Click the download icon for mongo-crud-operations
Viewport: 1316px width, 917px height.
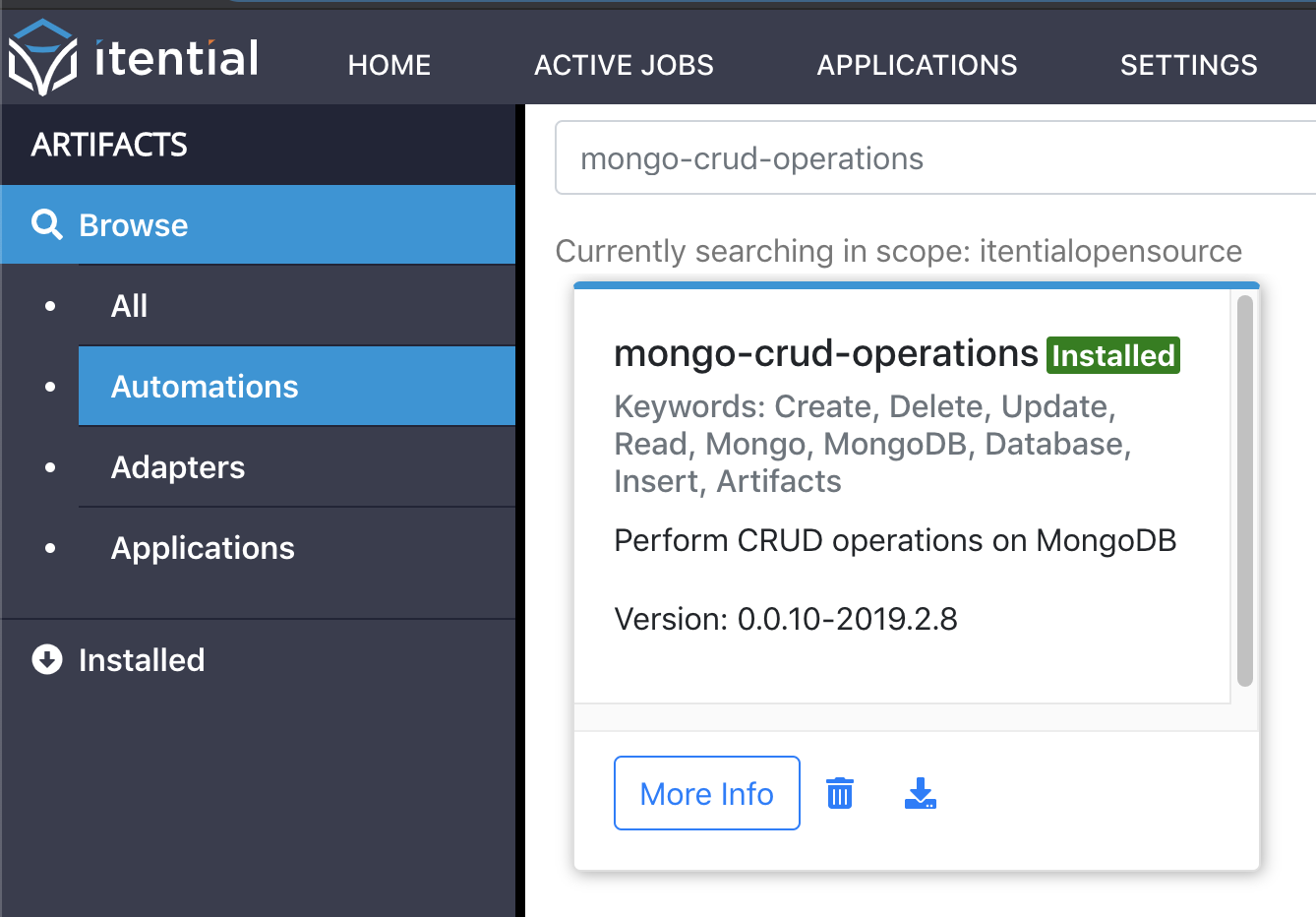pyautogui.click(x=920, y=793)
